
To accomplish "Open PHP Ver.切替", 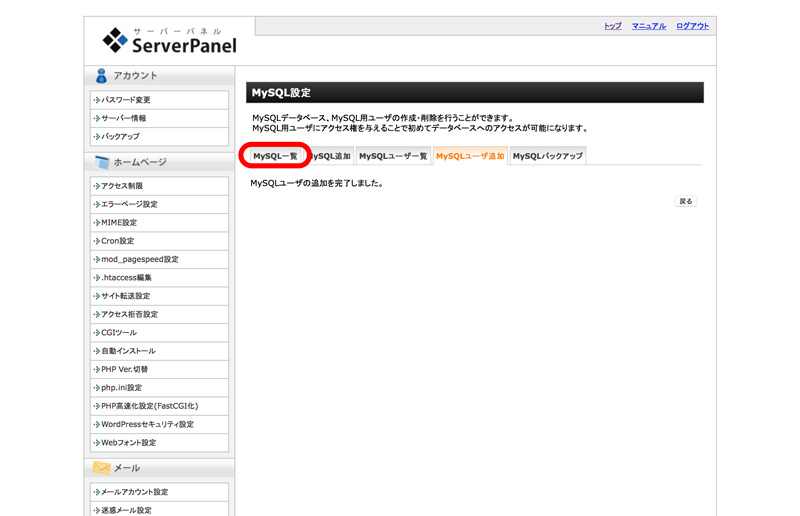I will 159,370.
